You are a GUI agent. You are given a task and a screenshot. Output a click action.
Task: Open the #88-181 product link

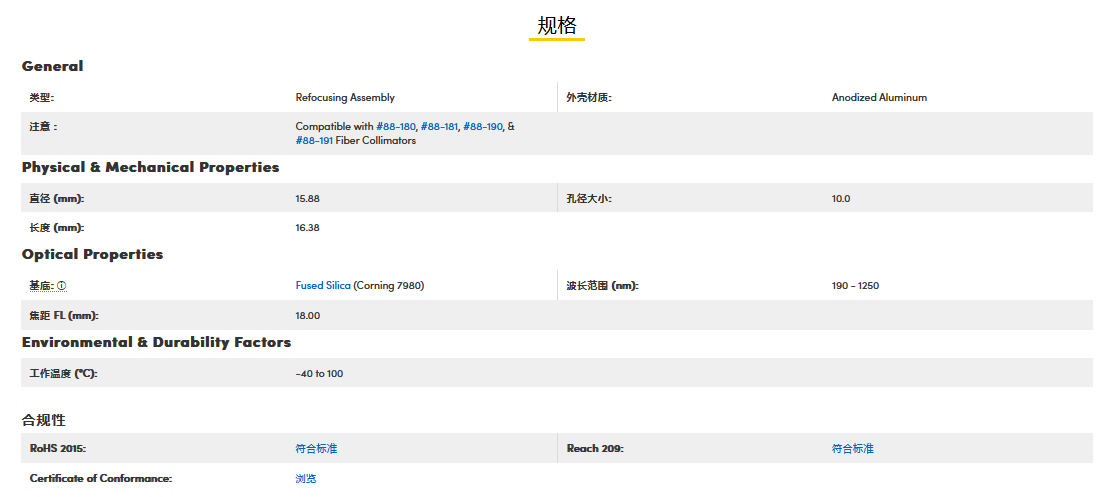439,127
